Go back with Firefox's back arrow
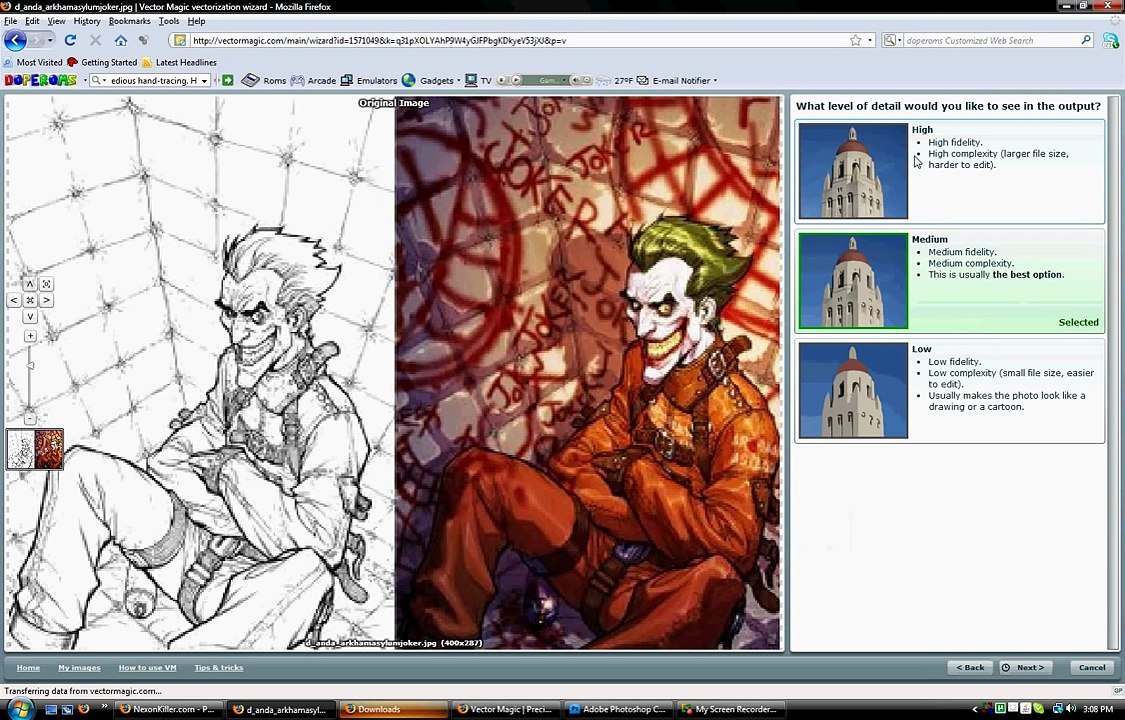1125x720 pixels. pyautogui.click(x=15, y=40)
